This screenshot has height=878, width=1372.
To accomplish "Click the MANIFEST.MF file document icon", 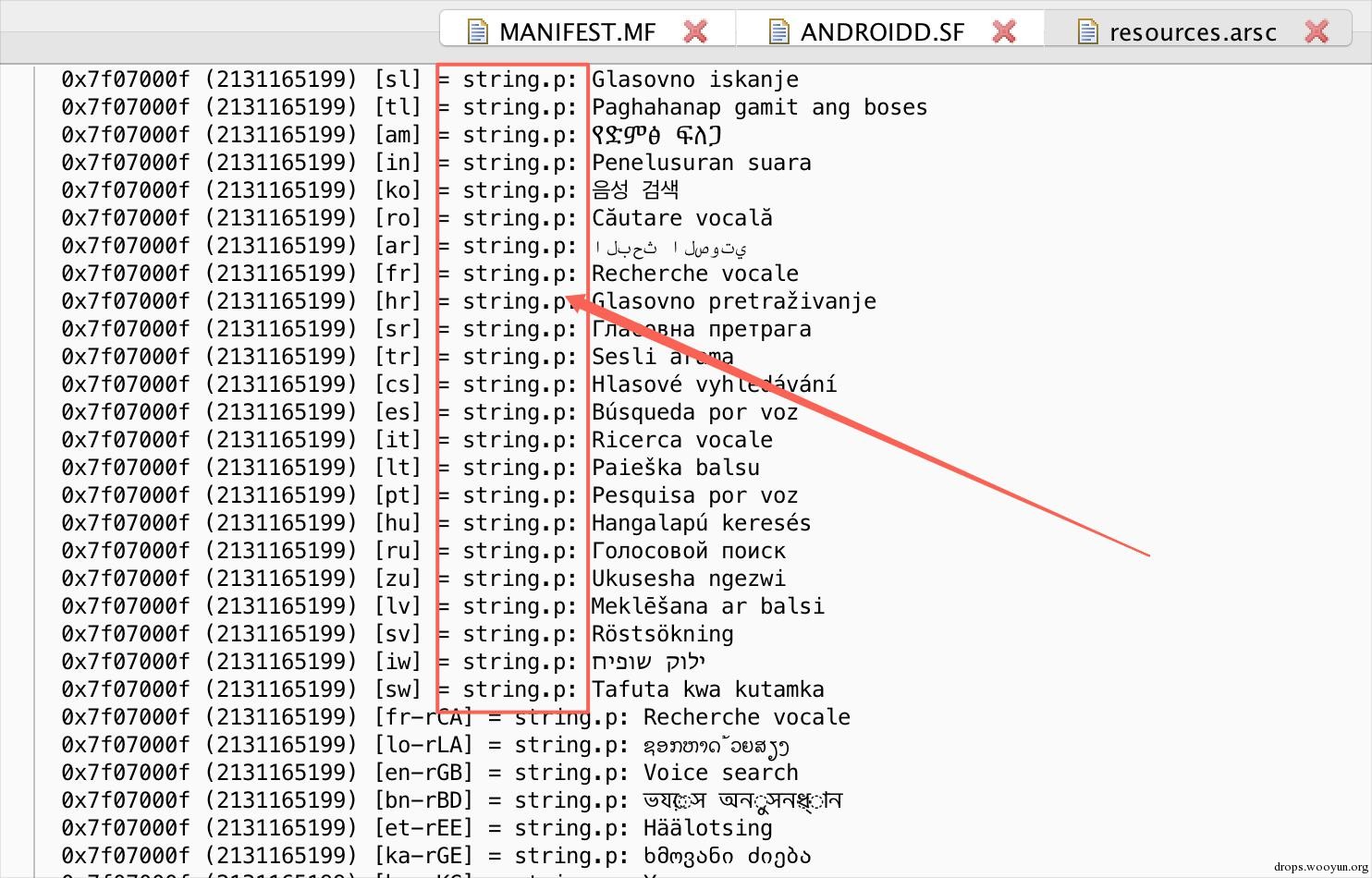I will (x=477, y=31).
